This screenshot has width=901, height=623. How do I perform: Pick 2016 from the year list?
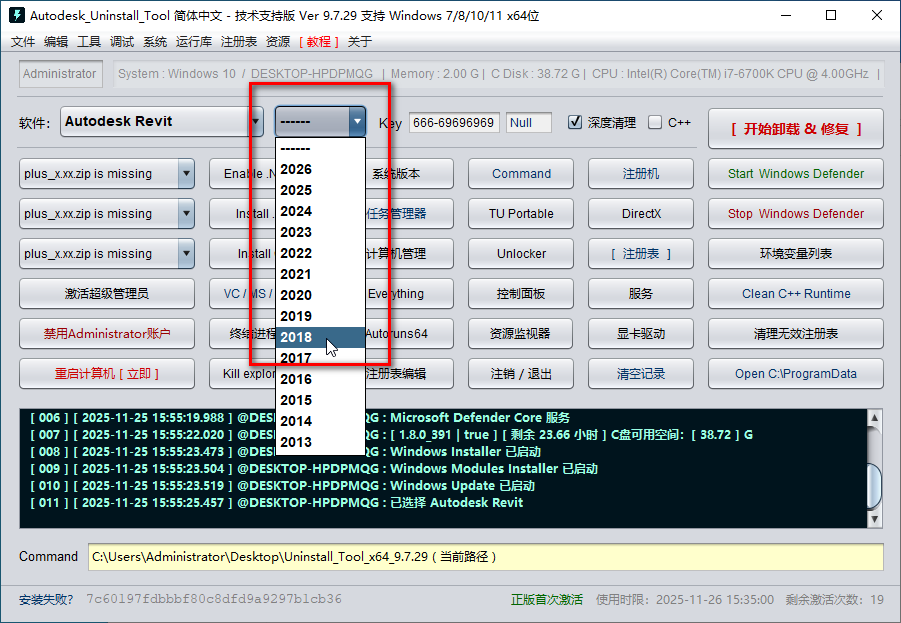320,379
